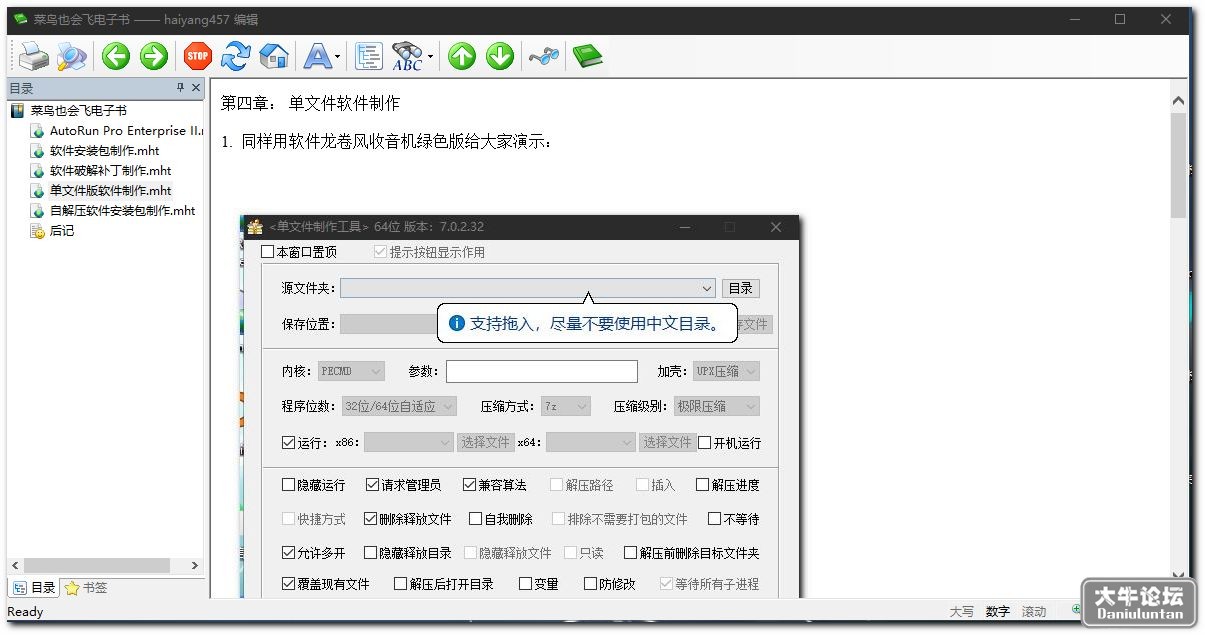Tick the 本窗口置顶 checkbox
This screenshot has height=635, width=1205.
tap(267, 252)
